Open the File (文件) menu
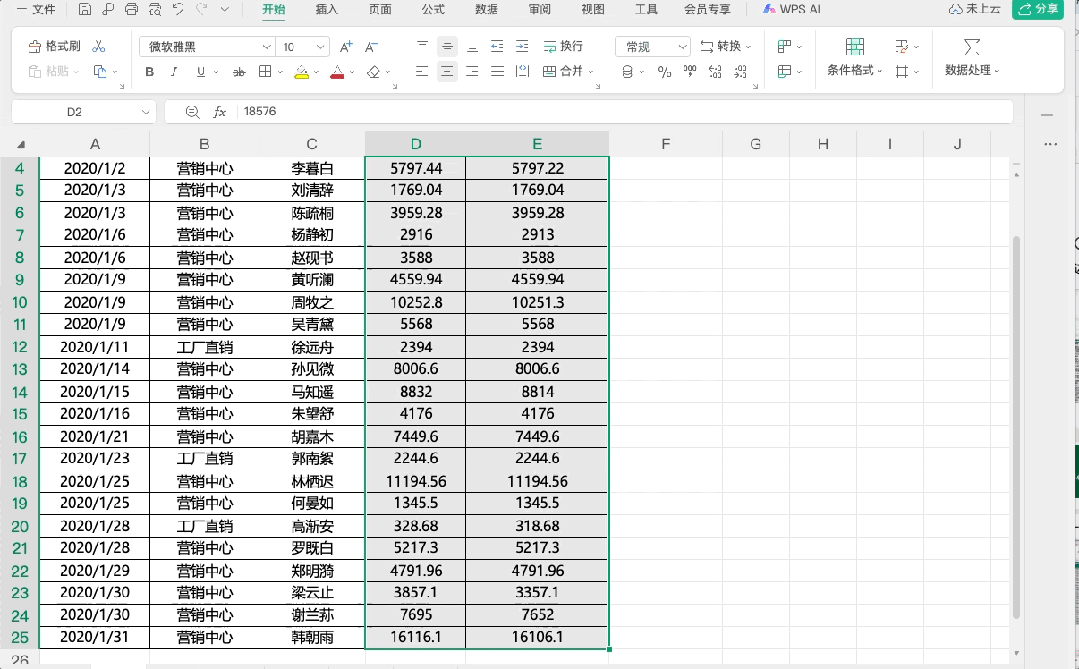1079x669 pixels. pyautogui.click(x=36, y=9)
